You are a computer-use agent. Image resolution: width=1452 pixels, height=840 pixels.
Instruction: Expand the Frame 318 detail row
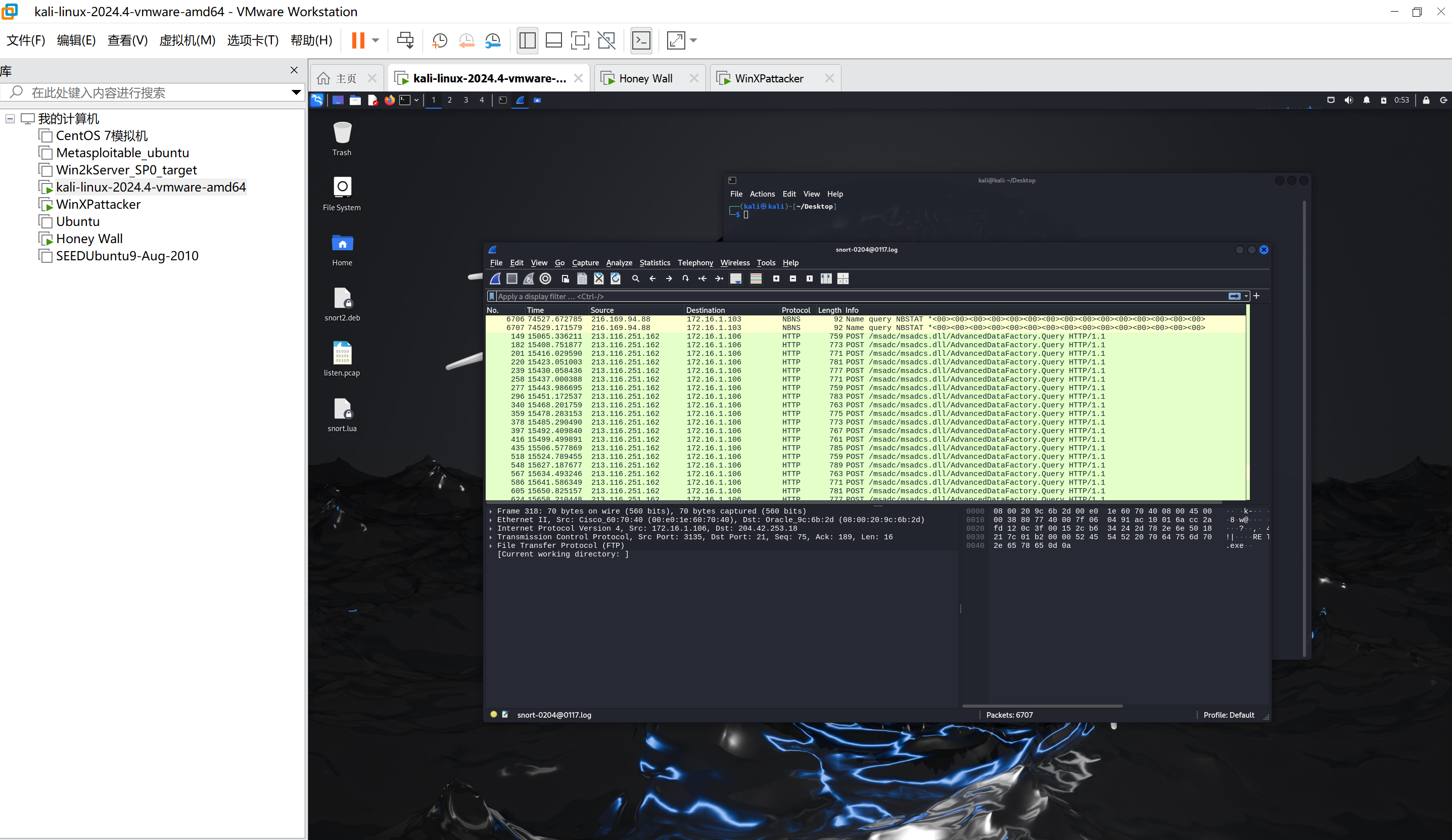tap(491, 511)
